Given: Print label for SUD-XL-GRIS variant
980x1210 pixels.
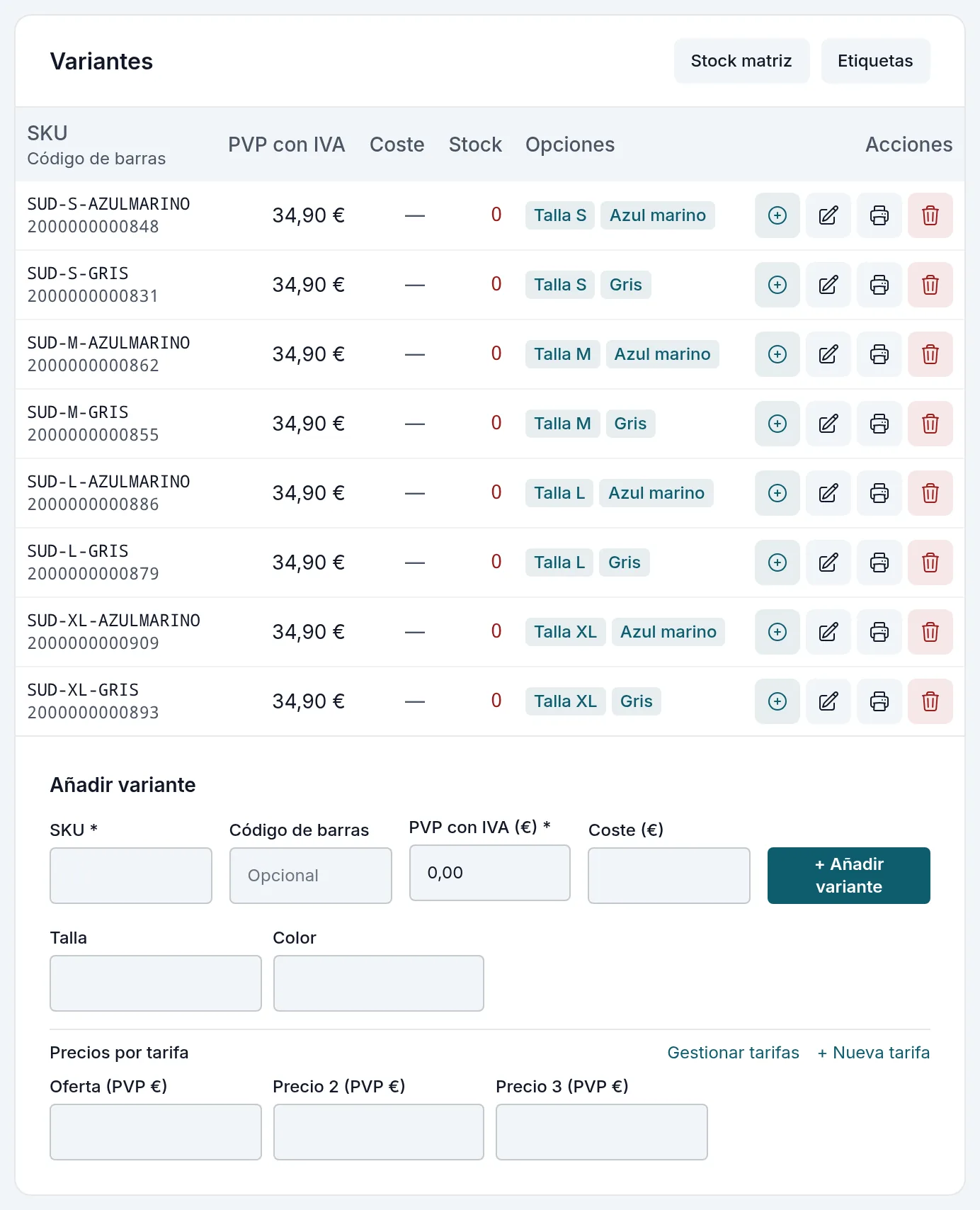Looking at the screenshot, I should [x=879, y=701].
